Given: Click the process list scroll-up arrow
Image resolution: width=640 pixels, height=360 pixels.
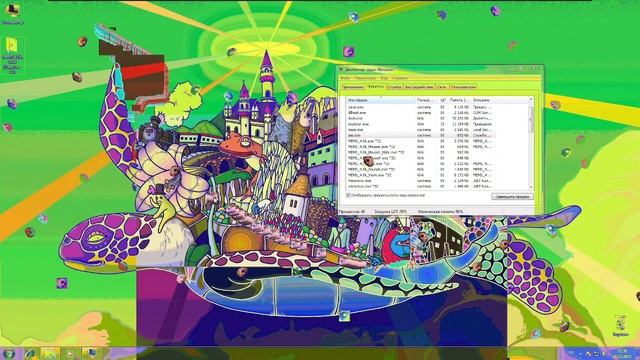Looking at the screenshot, I should pyautogui.click(x=531, y=99).
